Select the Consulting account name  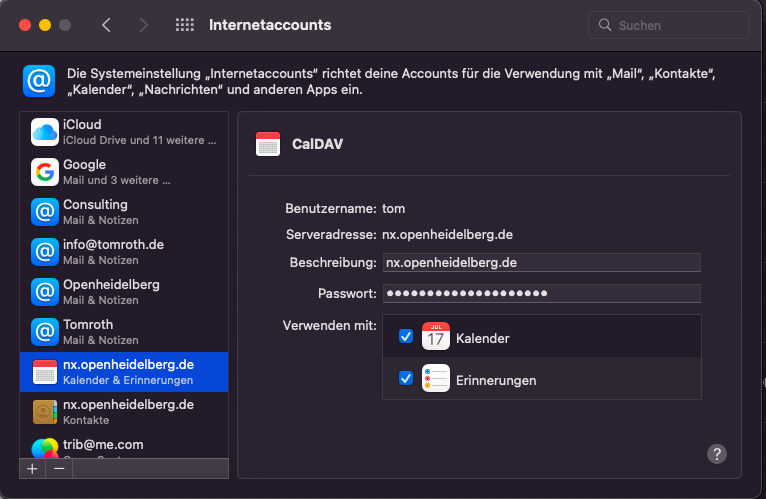(x=95, y=204)
